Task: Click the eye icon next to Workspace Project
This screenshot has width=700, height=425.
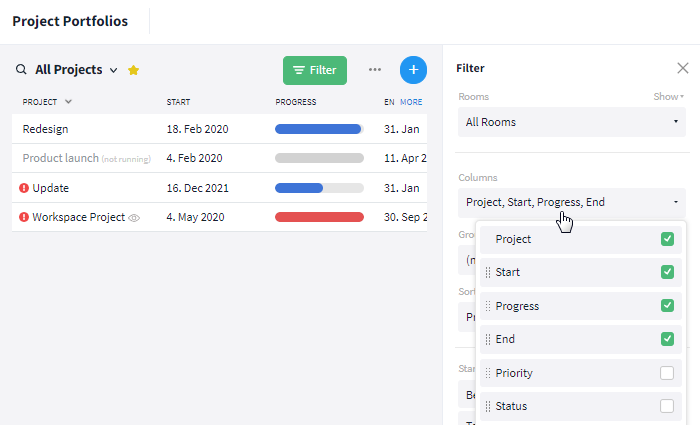Action: [134, 218]
